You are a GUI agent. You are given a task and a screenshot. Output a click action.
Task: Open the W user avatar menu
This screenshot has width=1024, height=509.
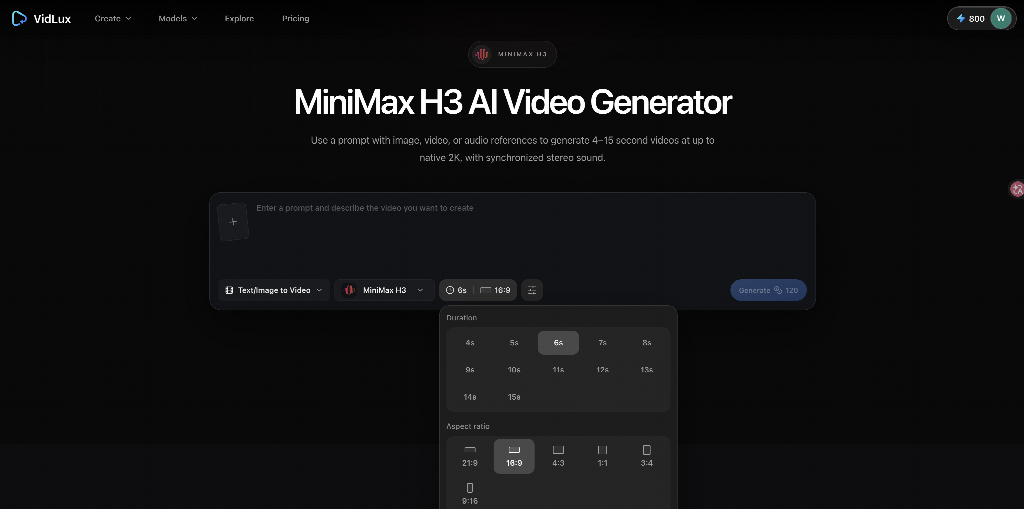tap(1000, 18)
